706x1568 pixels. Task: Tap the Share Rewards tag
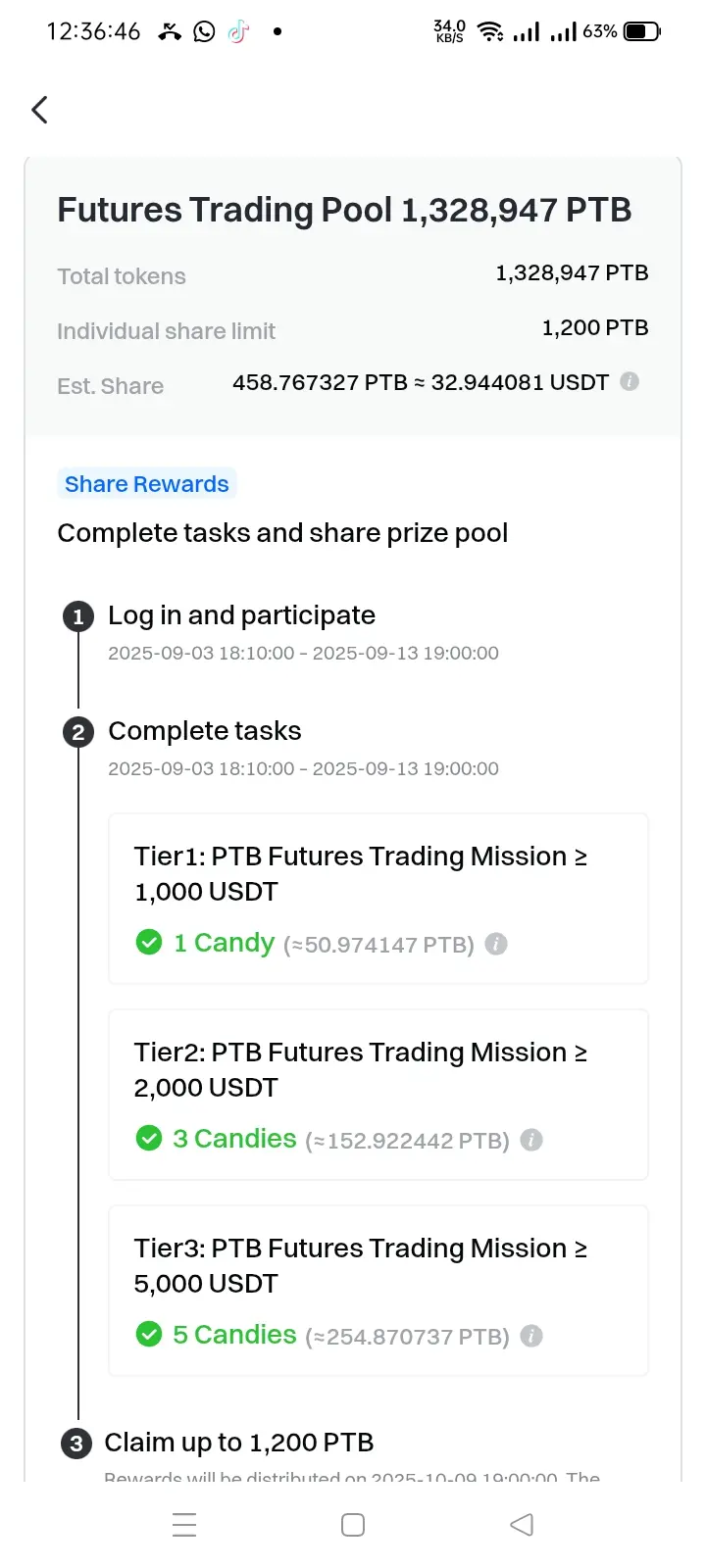click(147, 484)
